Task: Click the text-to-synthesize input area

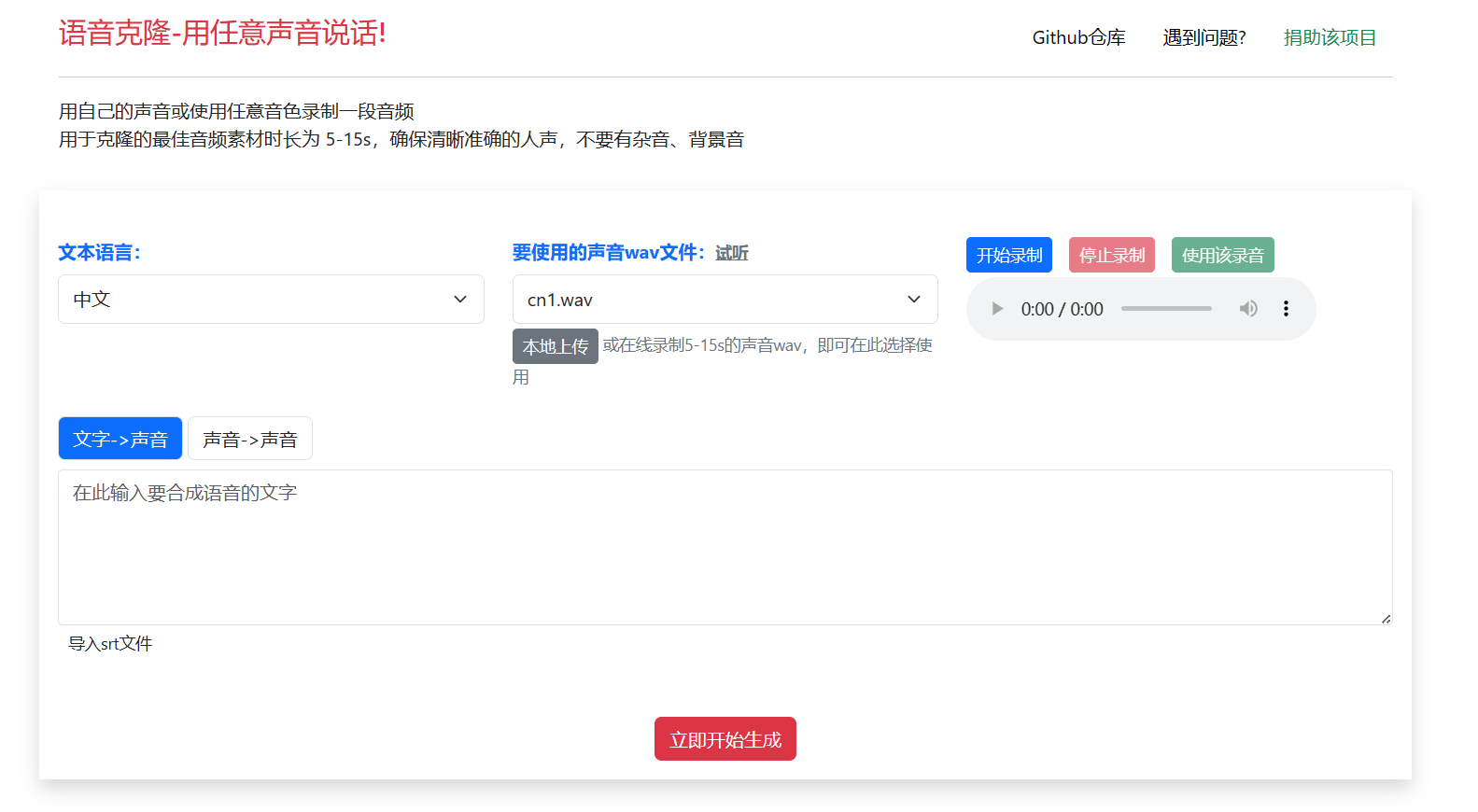Action: pos(725,547)
